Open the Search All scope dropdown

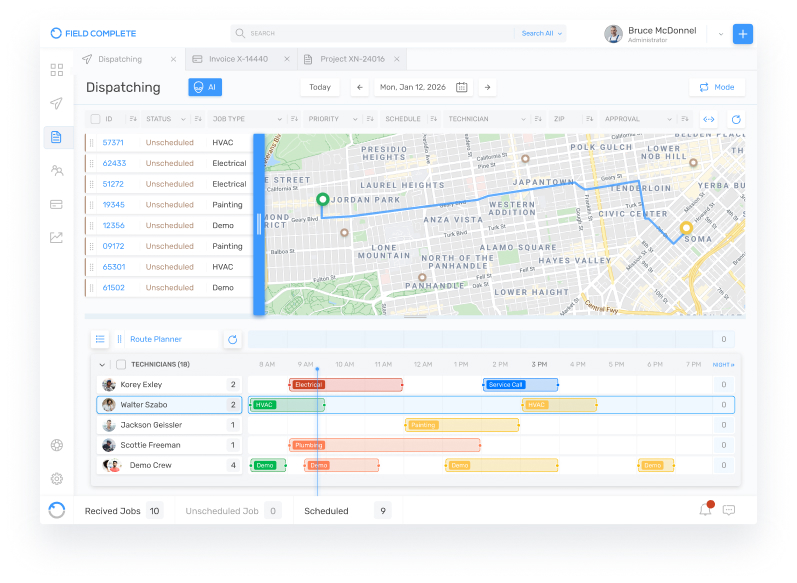542,34
